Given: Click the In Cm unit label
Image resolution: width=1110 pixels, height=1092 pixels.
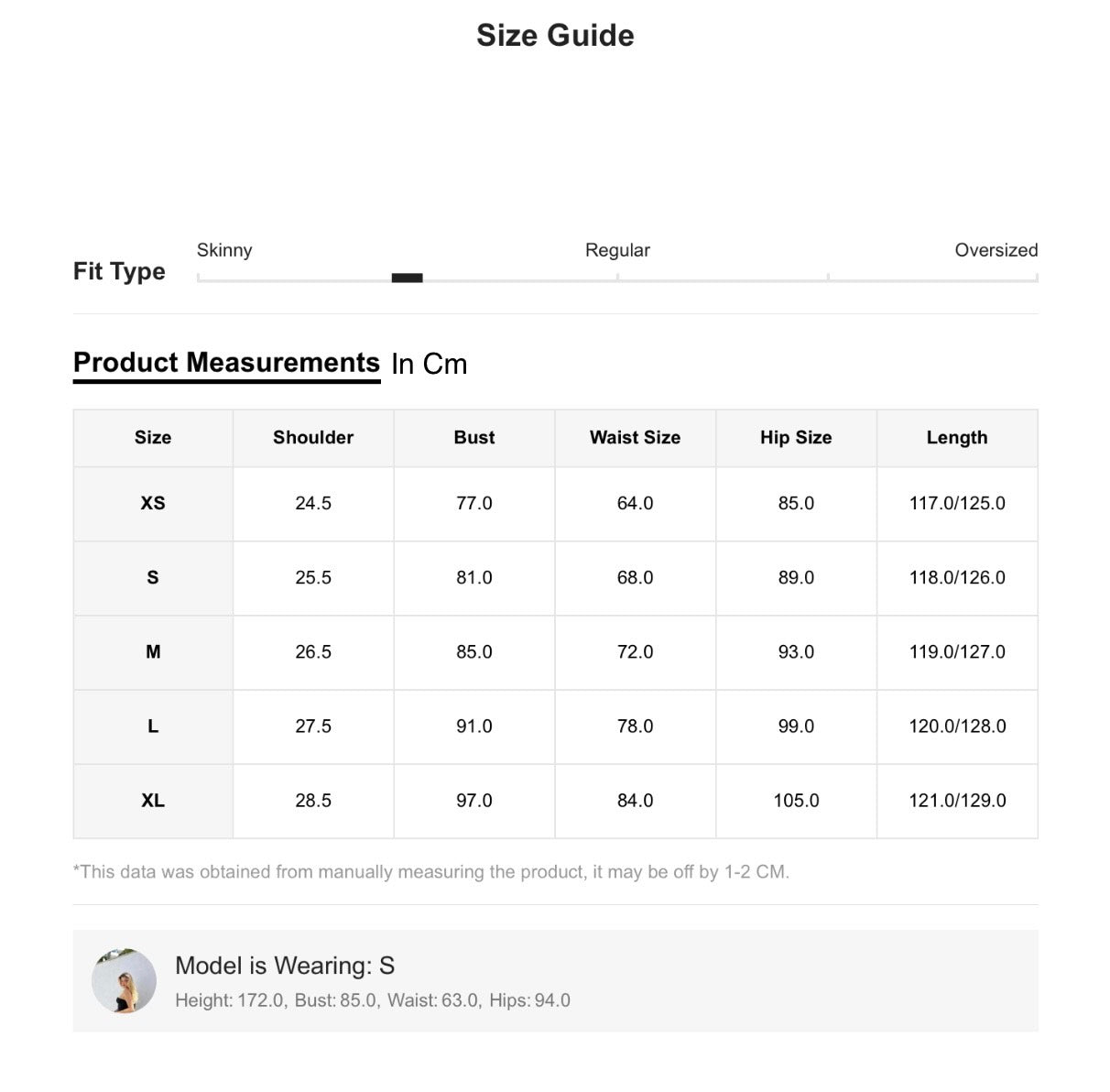Looking at the screenshot, I should pyautogui.click(x=429, y=364).
